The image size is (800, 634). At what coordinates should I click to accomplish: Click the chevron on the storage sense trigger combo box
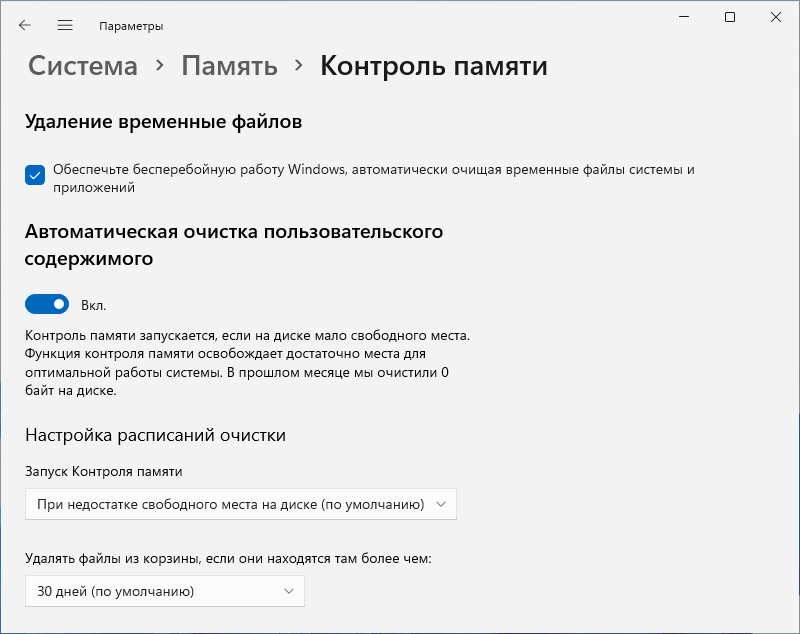pyautogui.click(x=442, y=504)
